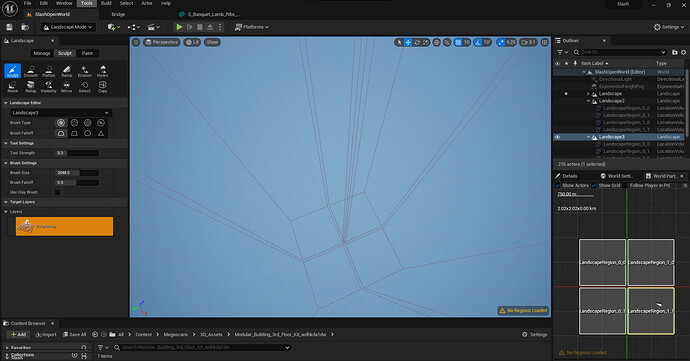Select the Noise landscape tool
Image resolution: width=690 pixels, height=361 pixels.
[12, 87]
